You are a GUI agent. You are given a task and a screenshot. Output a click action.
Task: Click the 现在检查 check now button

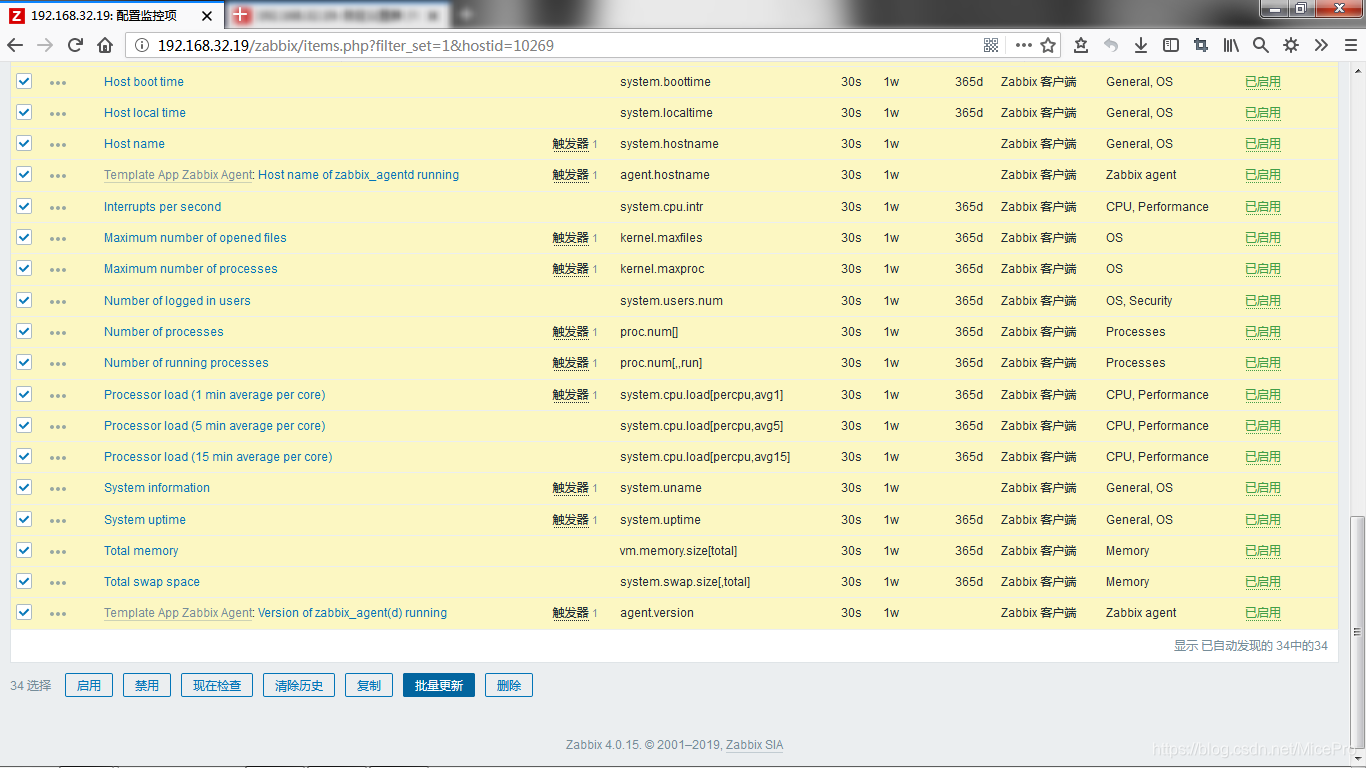pyautogui.click(x=217, y=685)
